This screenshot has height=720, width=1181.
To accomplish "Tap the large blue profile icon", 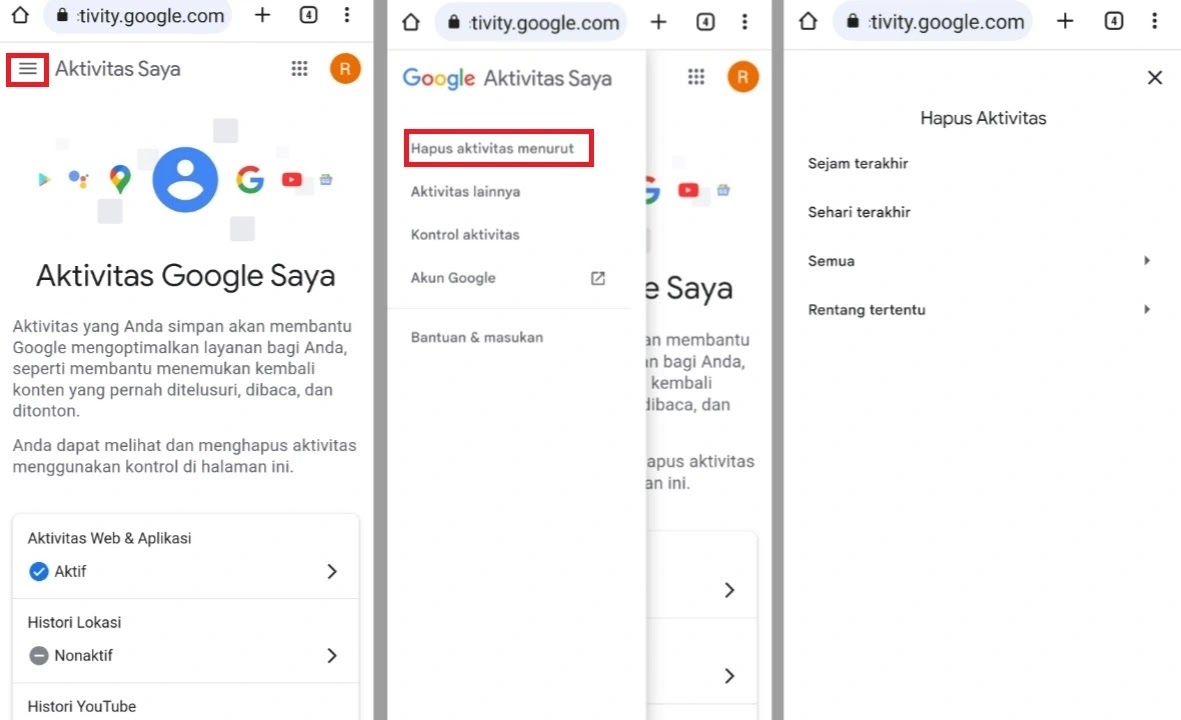I will point(185,179).
